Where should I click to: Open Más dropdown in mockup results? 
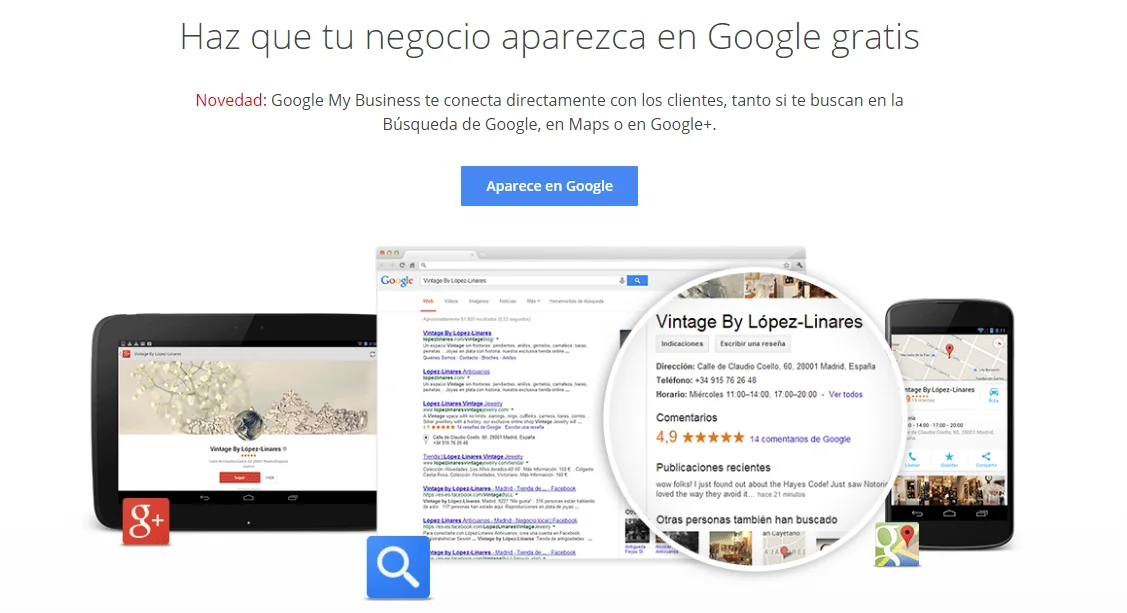click(533, 301)
